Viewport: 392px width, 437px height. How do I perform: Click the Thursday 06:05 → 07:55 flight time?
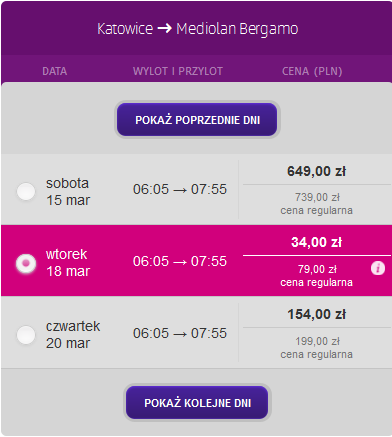(180, 333)
